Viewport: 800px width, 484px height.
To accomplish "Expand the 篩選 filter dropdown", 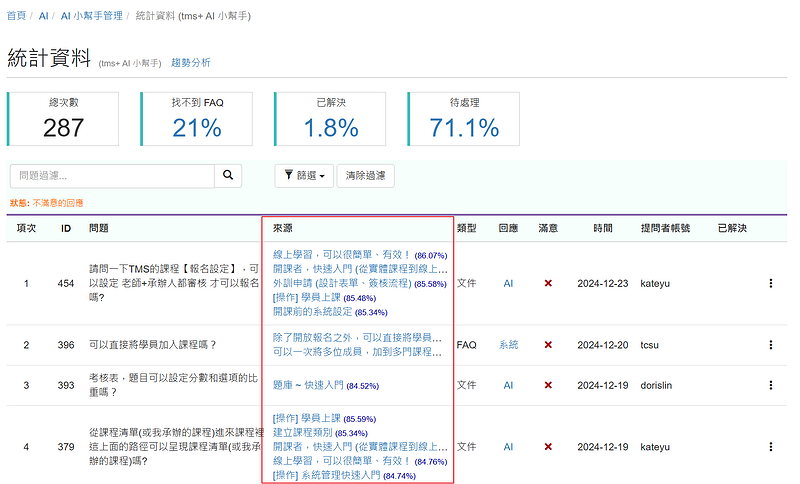I will point(303,176).
